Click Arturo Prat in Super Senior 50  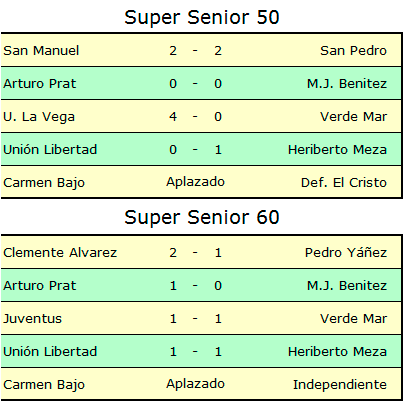click(x=40, y=84)
